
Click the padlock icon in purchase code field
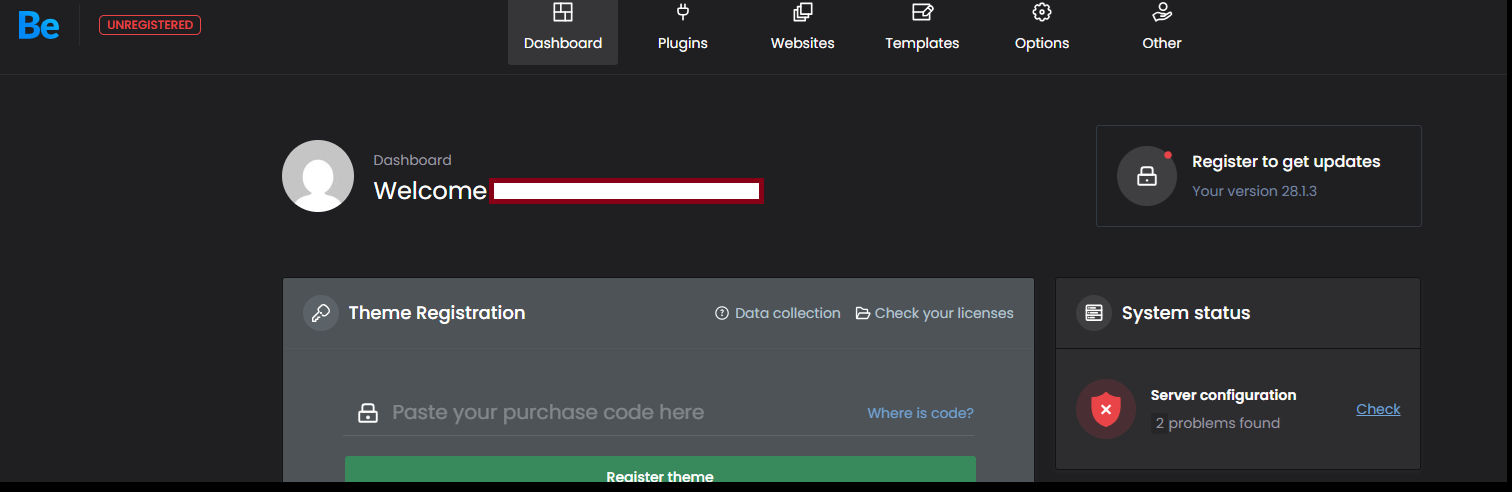[368, 413]
